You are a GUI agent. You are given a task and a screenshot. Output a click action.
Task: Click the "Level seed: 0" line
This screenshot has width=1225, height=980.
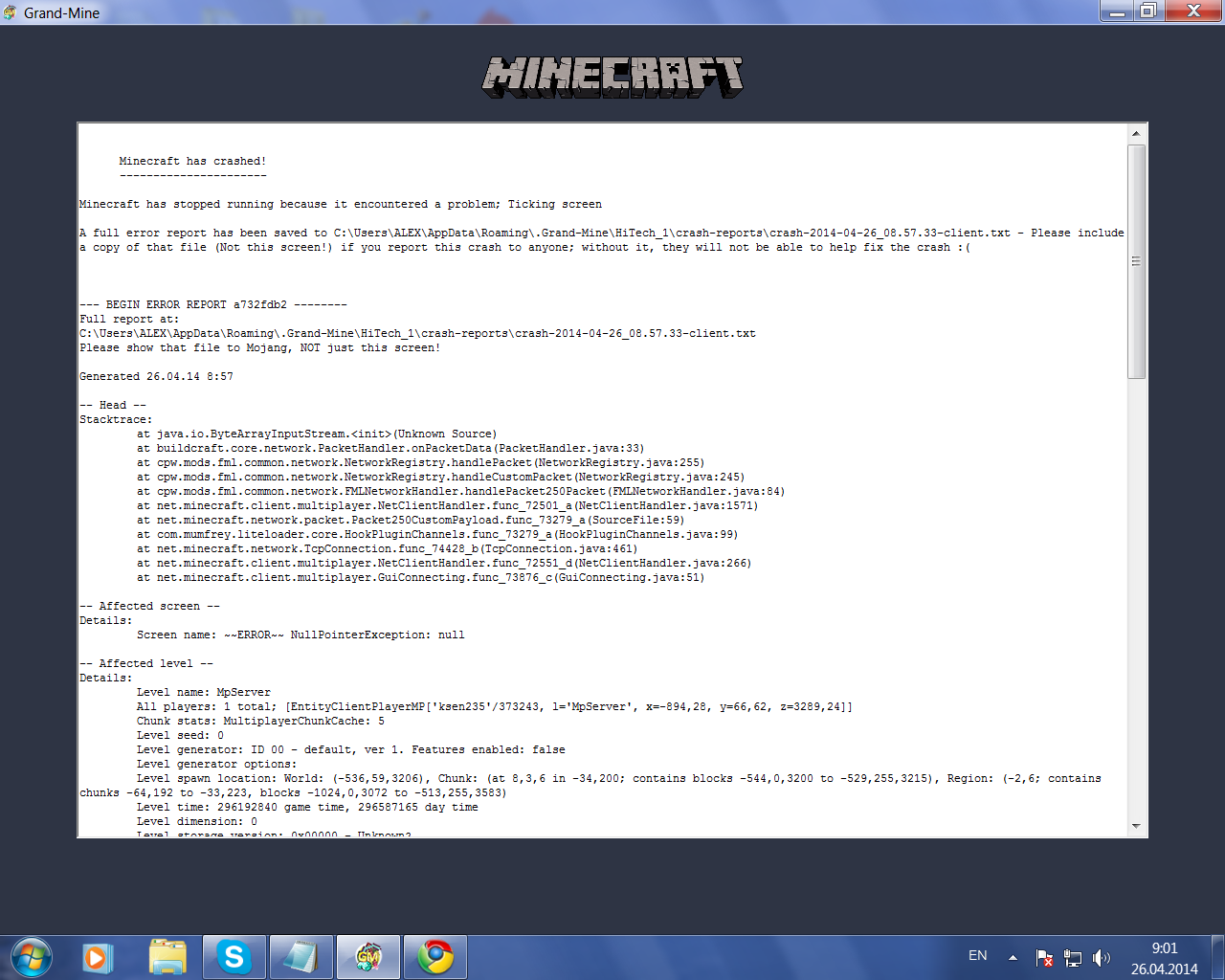[x=180, y=735]
